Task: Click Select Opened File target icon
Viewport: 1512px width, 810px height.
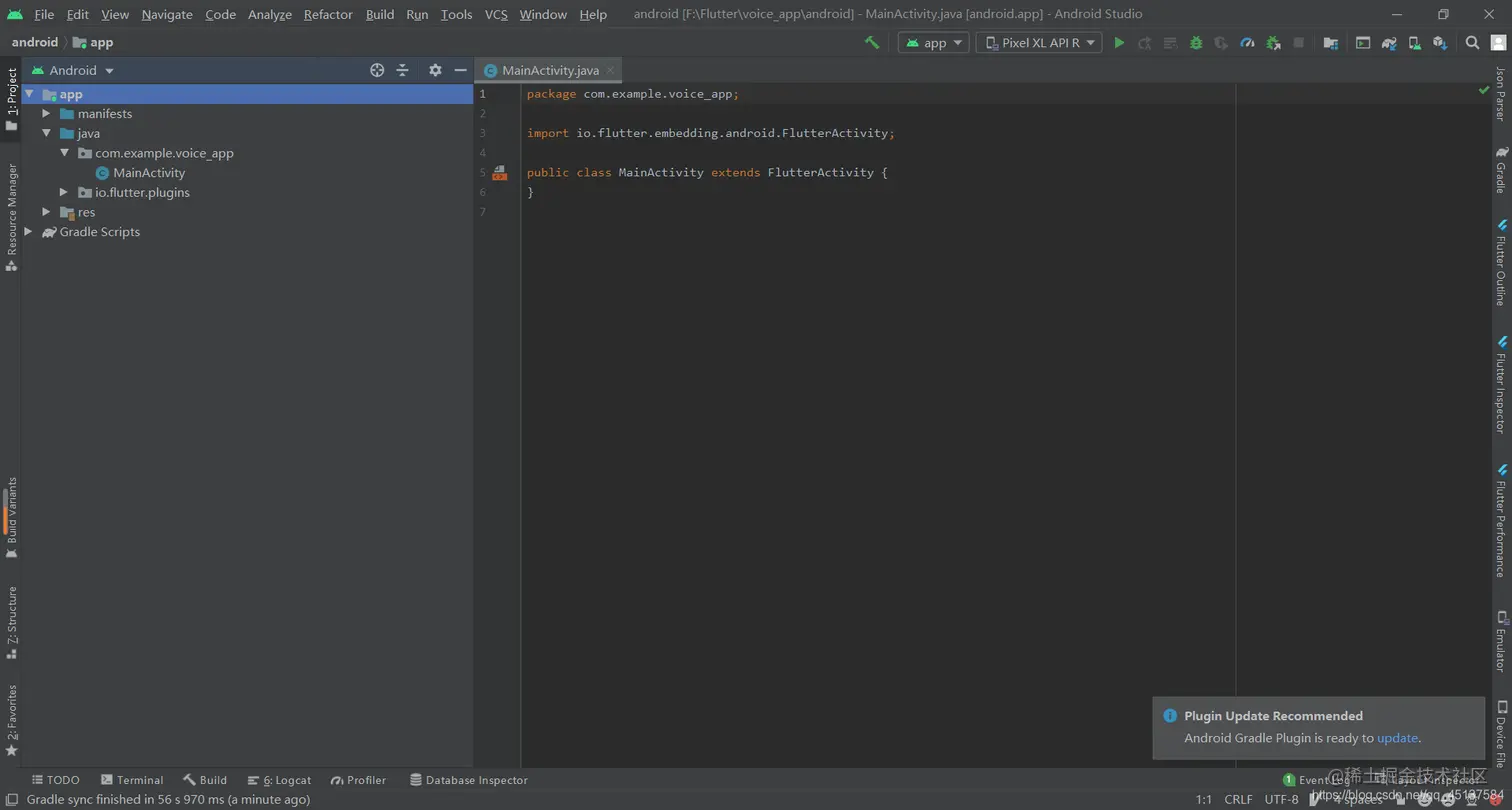Action: pos(377,70)
